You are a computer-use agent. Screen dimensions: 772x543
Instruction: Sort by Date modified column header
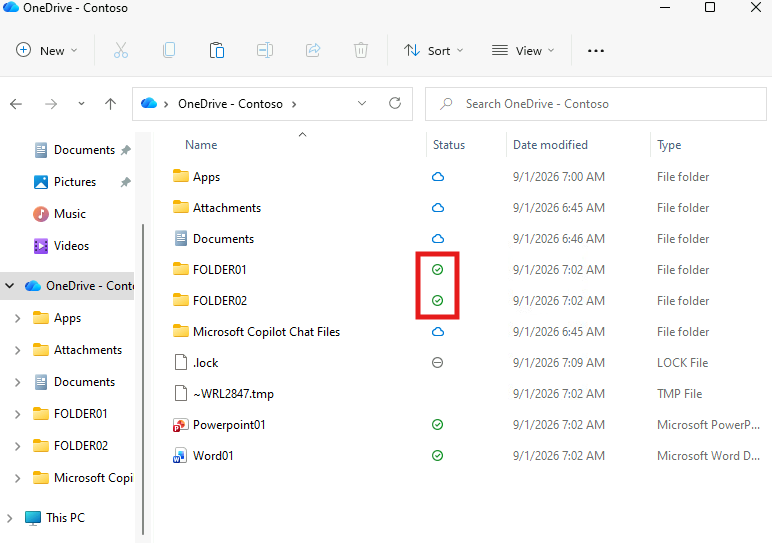tap(550, 145)
